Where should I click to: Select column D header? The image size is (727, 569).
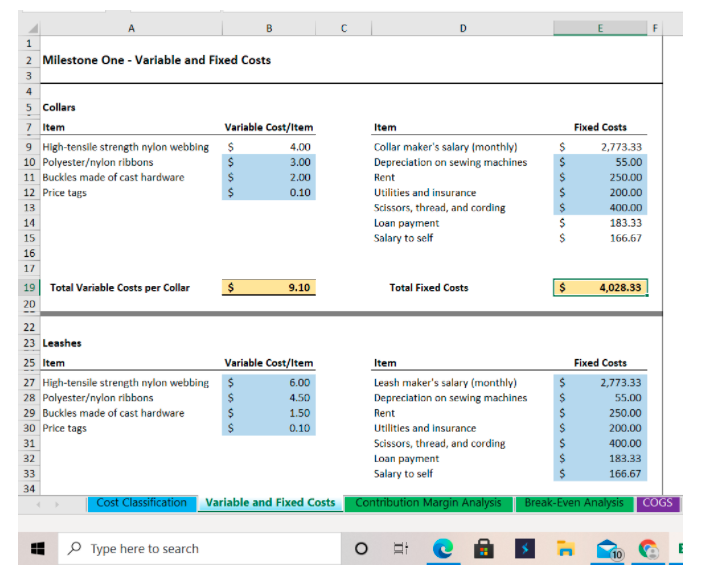[463, 28]
